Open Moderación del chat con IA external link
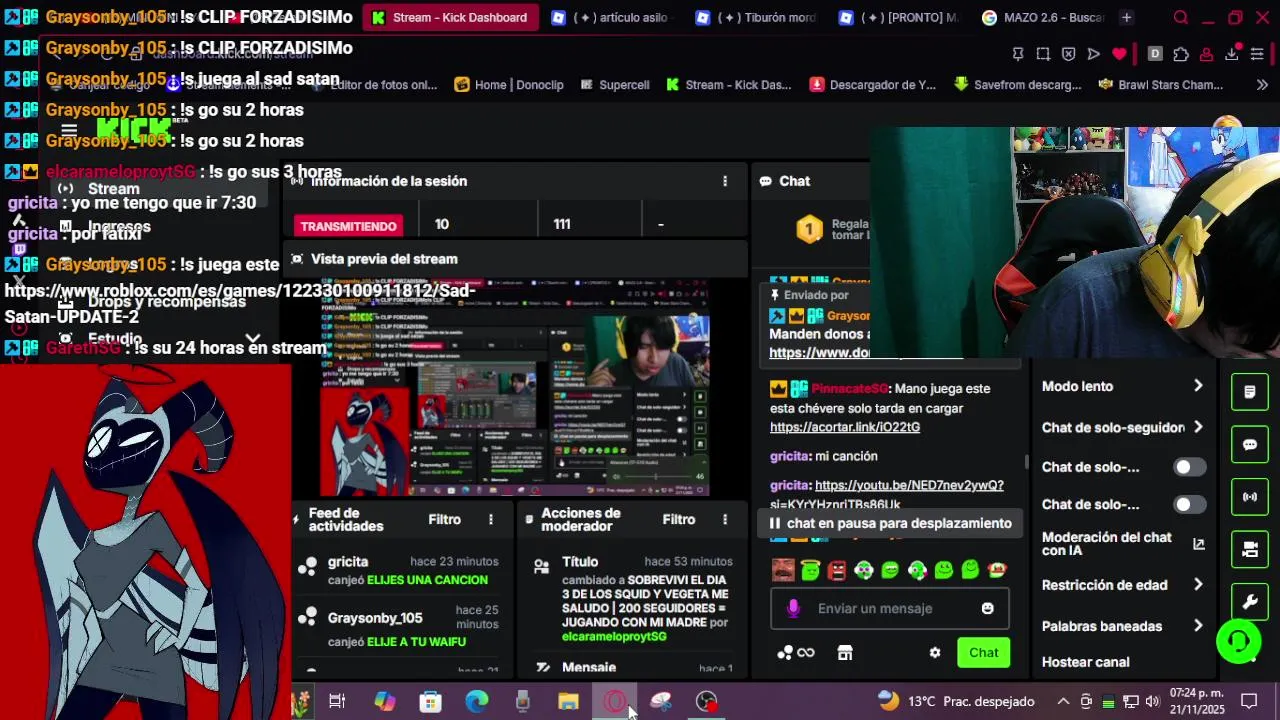 (1198, 544)
